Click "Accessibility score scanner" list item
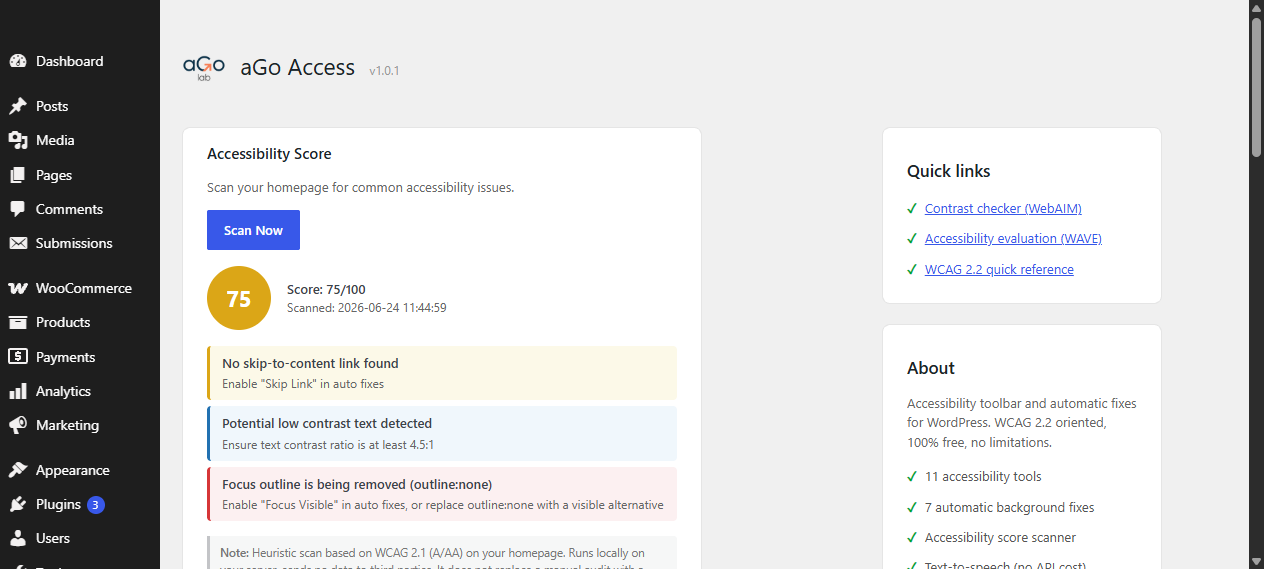 1000,538
